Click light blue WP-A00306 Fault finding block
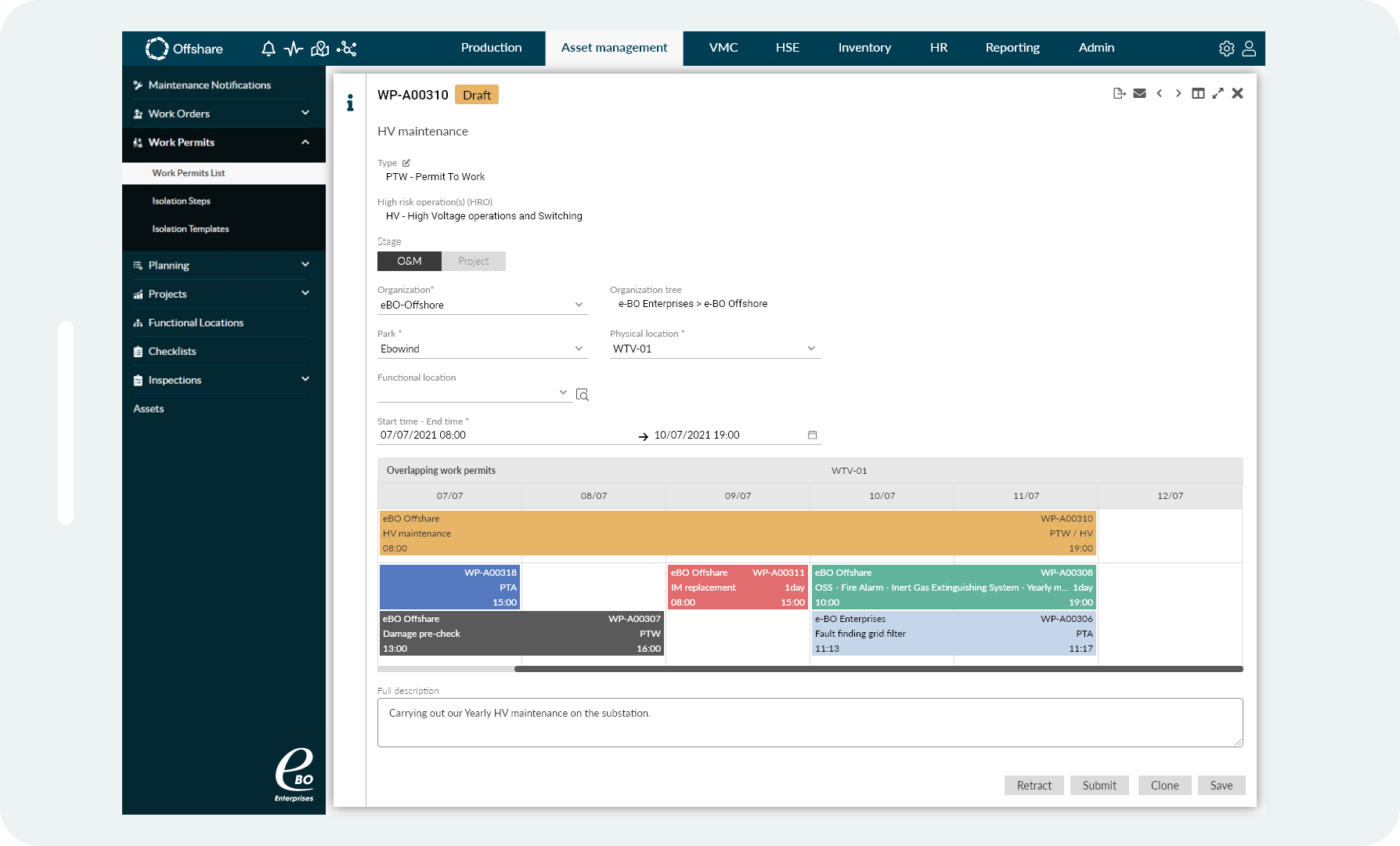 (954, 634)
